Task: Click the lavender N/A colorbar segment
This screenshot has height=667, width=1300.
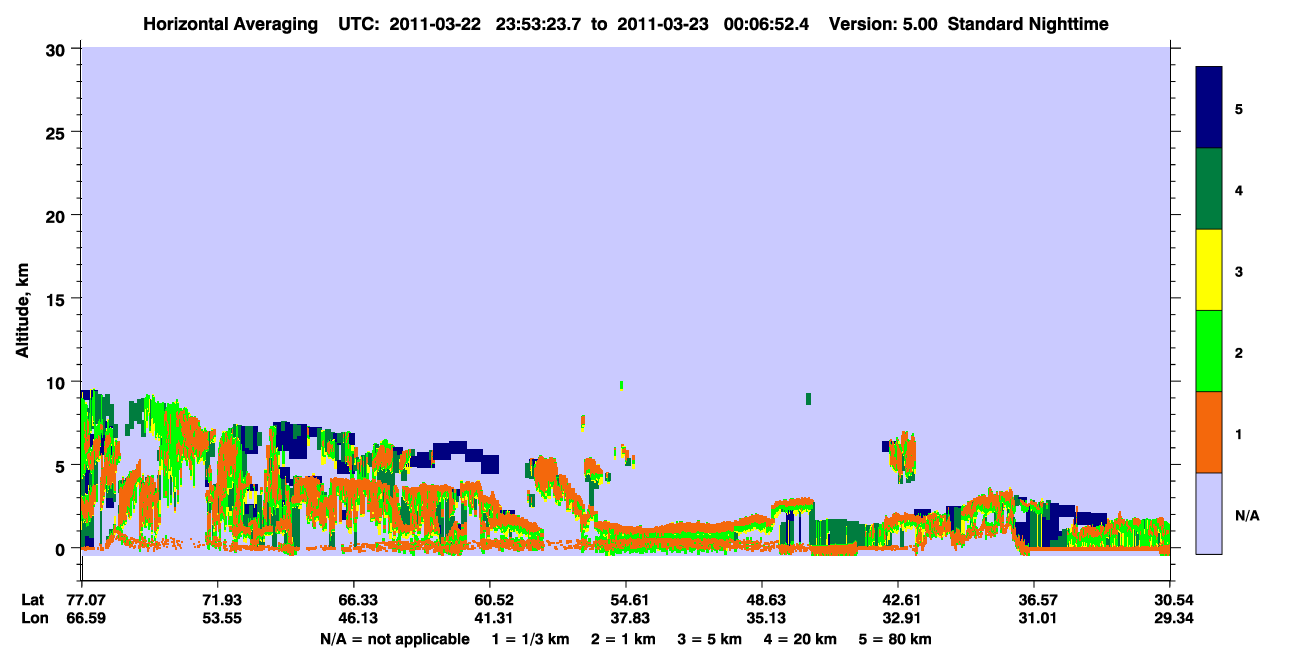Action: pyautogui.click(x=1209, y=513)
